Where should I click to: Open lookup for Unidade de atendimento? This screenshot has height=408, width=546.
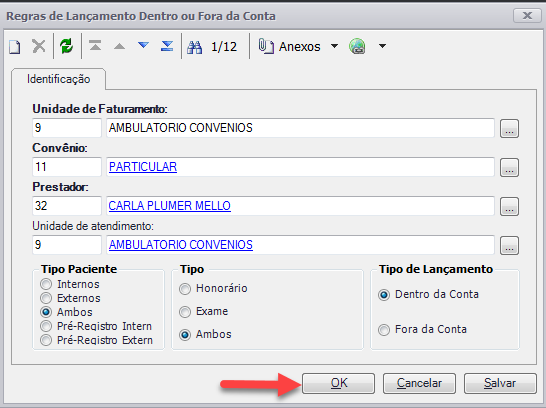[x=509, y=245]
